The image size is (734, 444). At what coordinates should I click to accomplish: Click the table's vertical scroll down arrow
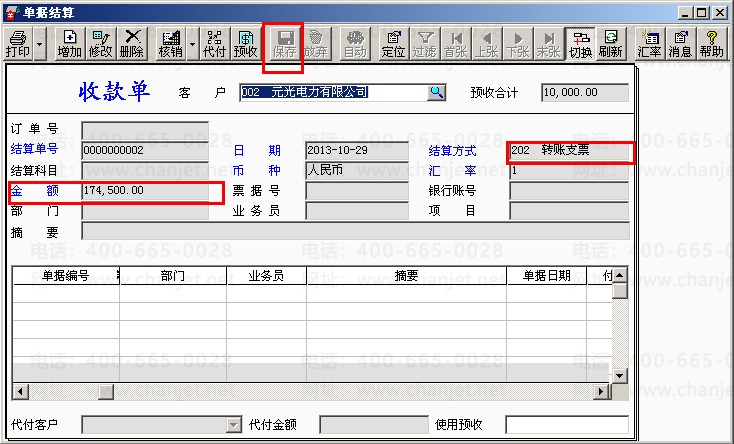coord(620,375)
